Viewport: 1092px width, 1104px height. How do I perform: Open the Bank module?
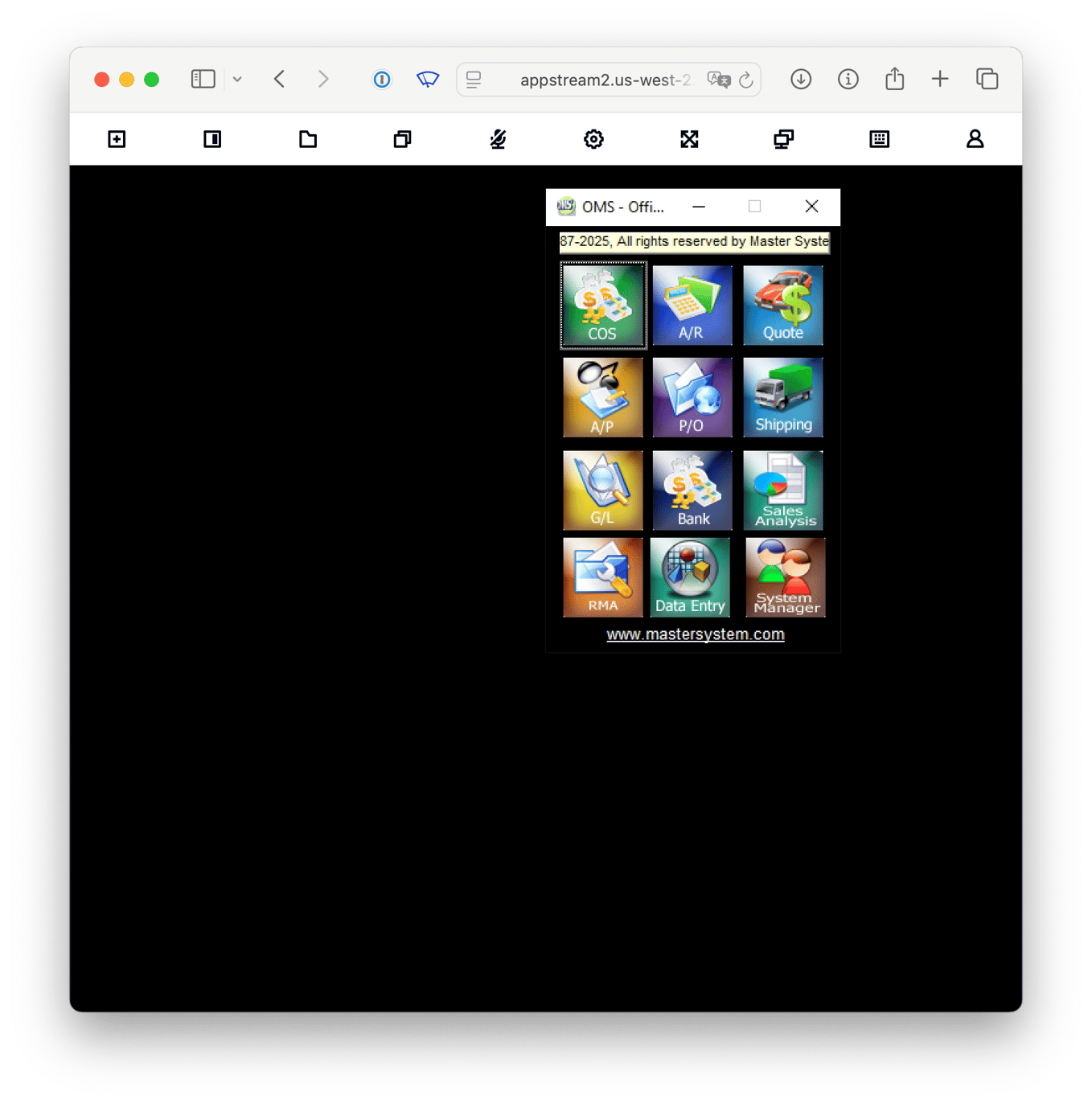coord(692,490)
